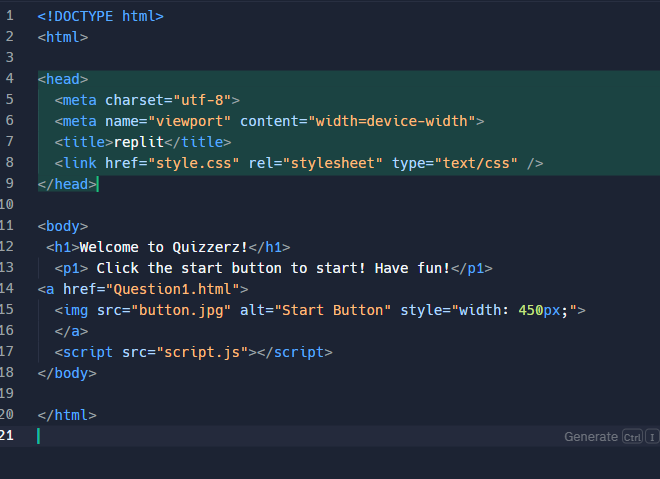Click line number 21 in gutter

point(7,436)
